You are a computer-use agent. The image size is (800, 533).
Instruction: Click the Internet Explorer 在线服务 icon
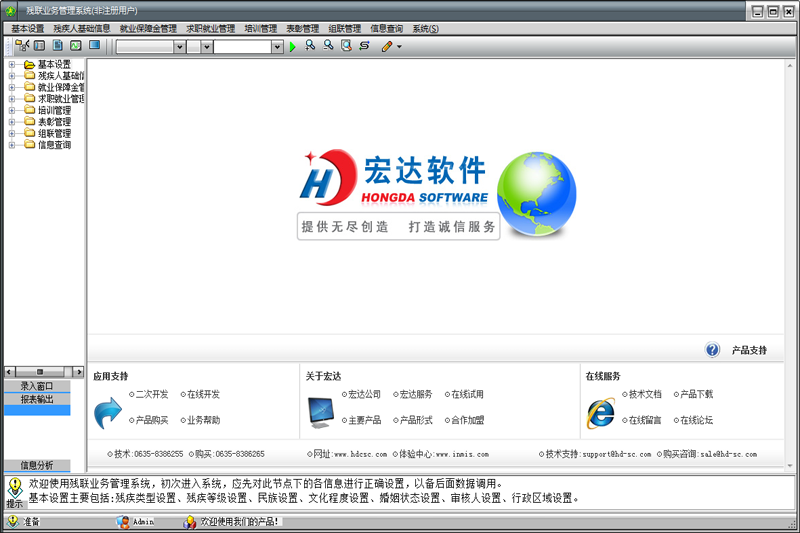tap(601, 413)
